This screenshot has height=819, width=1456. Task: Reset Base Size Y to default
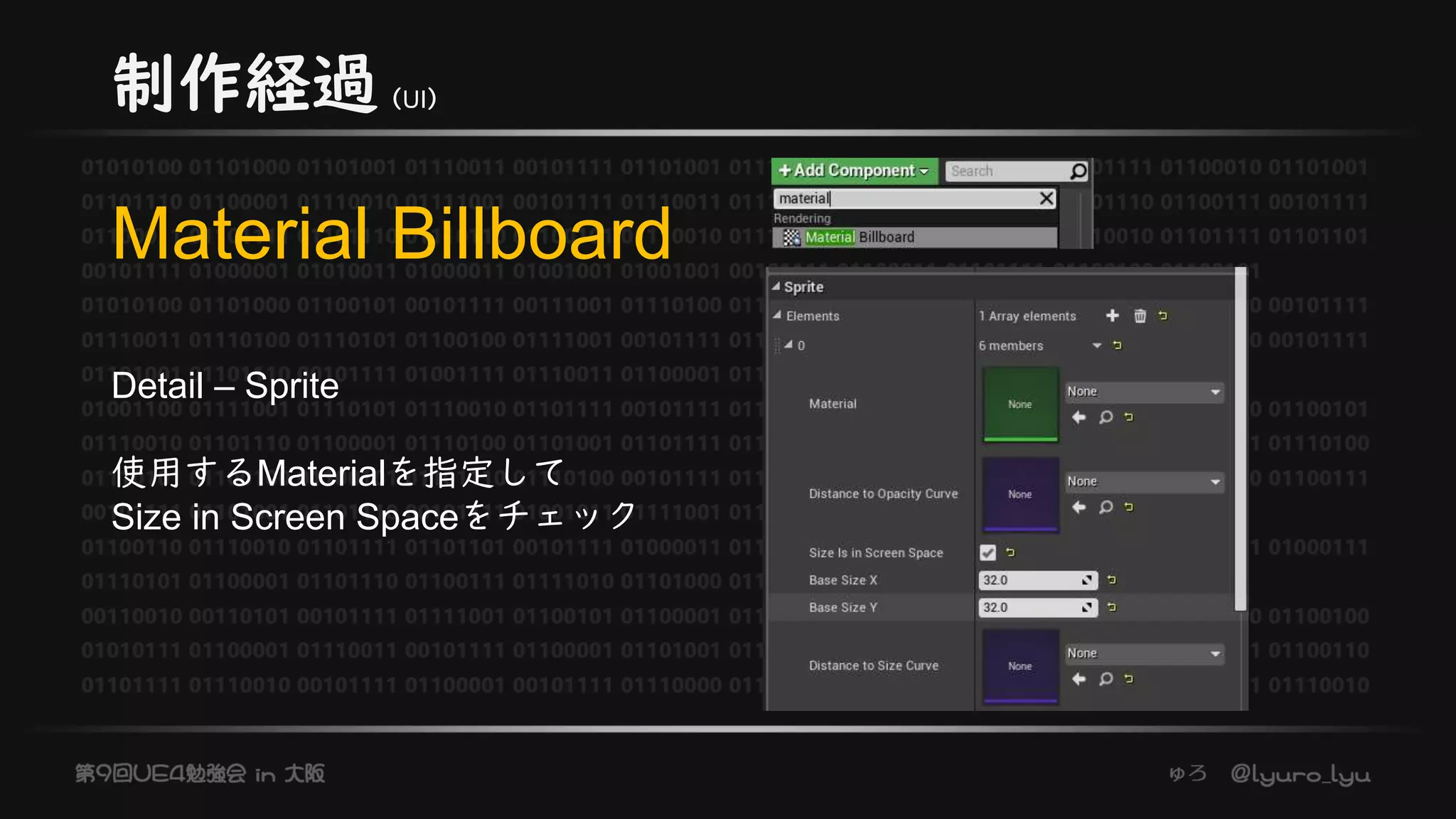pyautogui.click(x=1113, y=607)
